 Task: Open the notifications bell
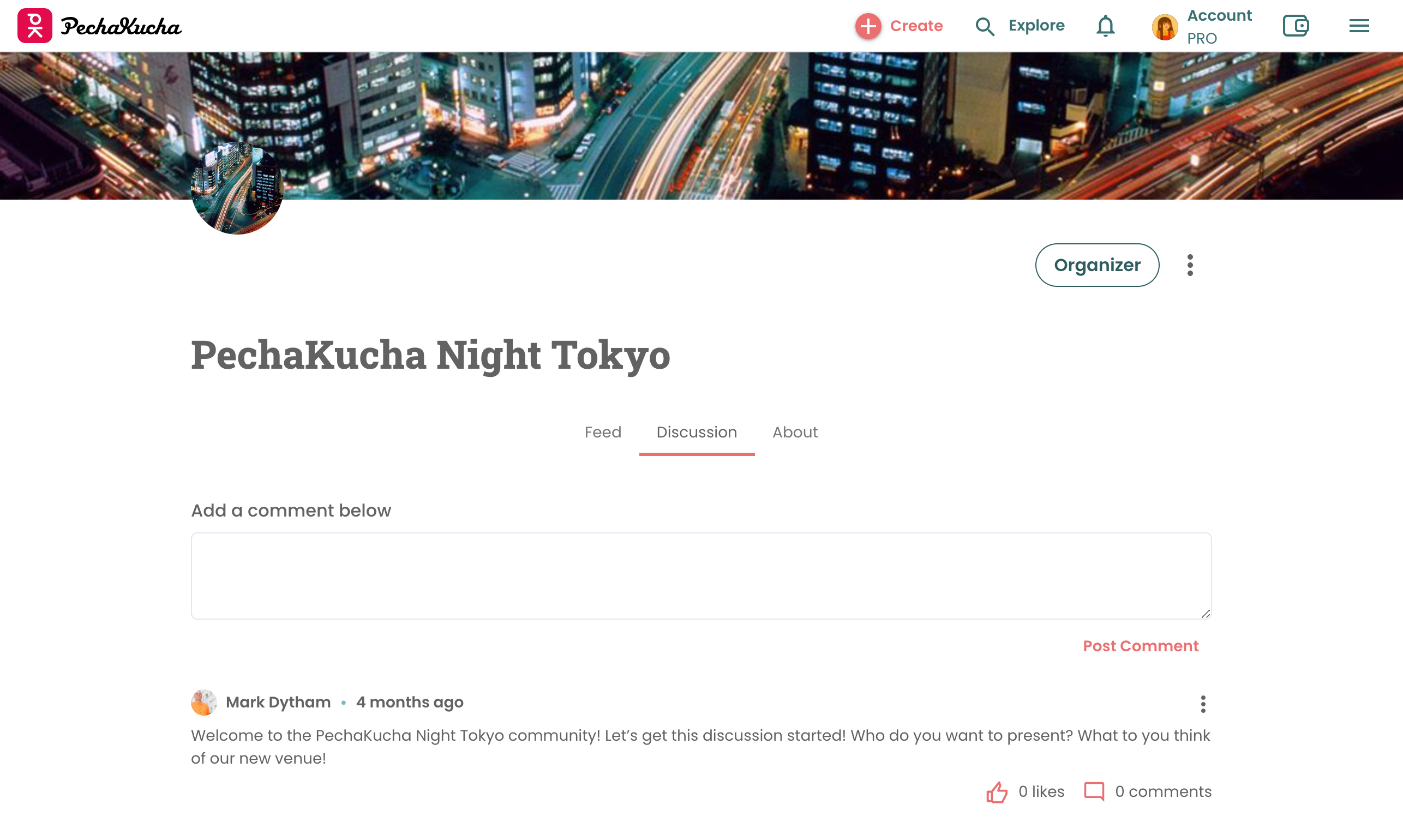[1105, 26]
